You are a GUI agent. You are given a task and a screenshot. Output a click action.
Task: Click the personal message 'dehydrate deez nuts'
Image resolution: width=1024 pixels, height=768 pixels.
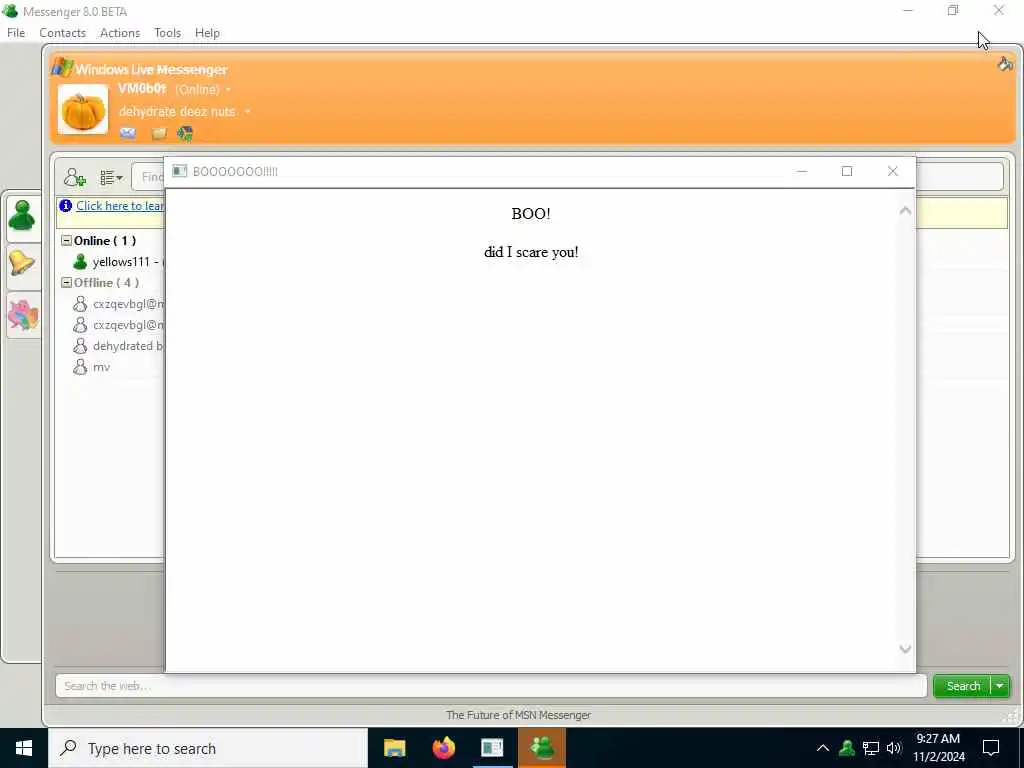(x=177, y=112)
